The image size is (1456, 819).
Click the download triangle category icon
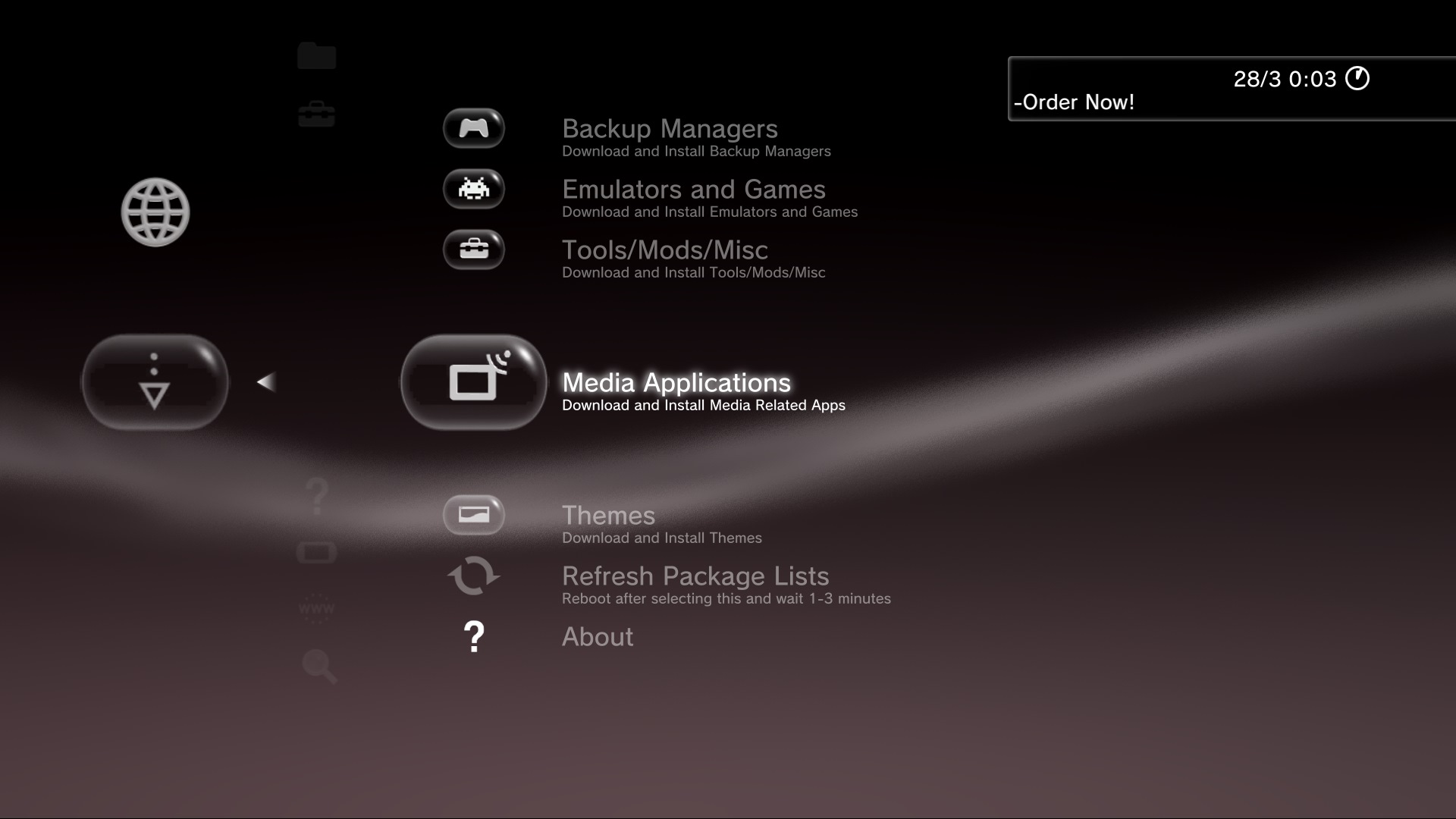pyautogui.click(x=154, y=382)
